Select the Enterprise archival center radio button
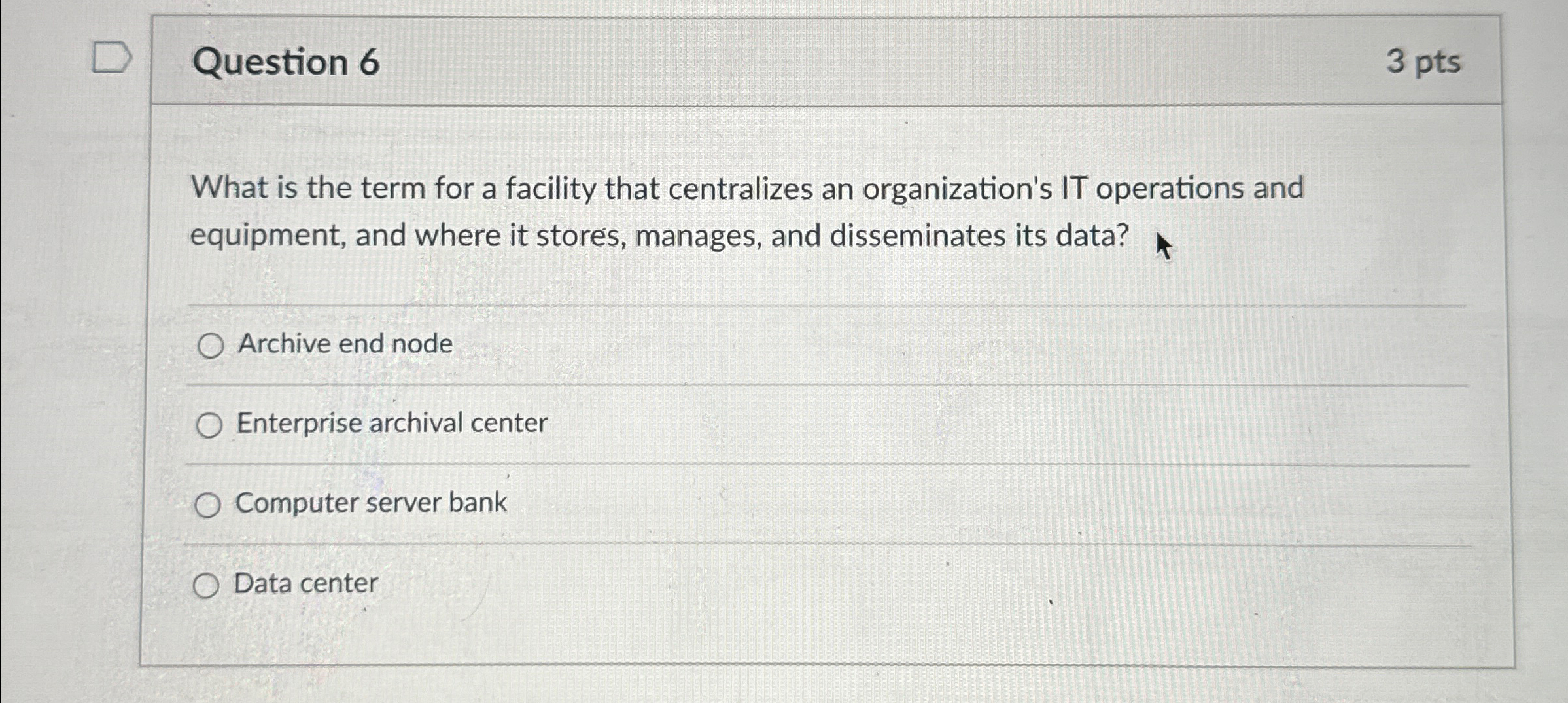This screenshot has width=1568, height=703. [x=209, y=425]
